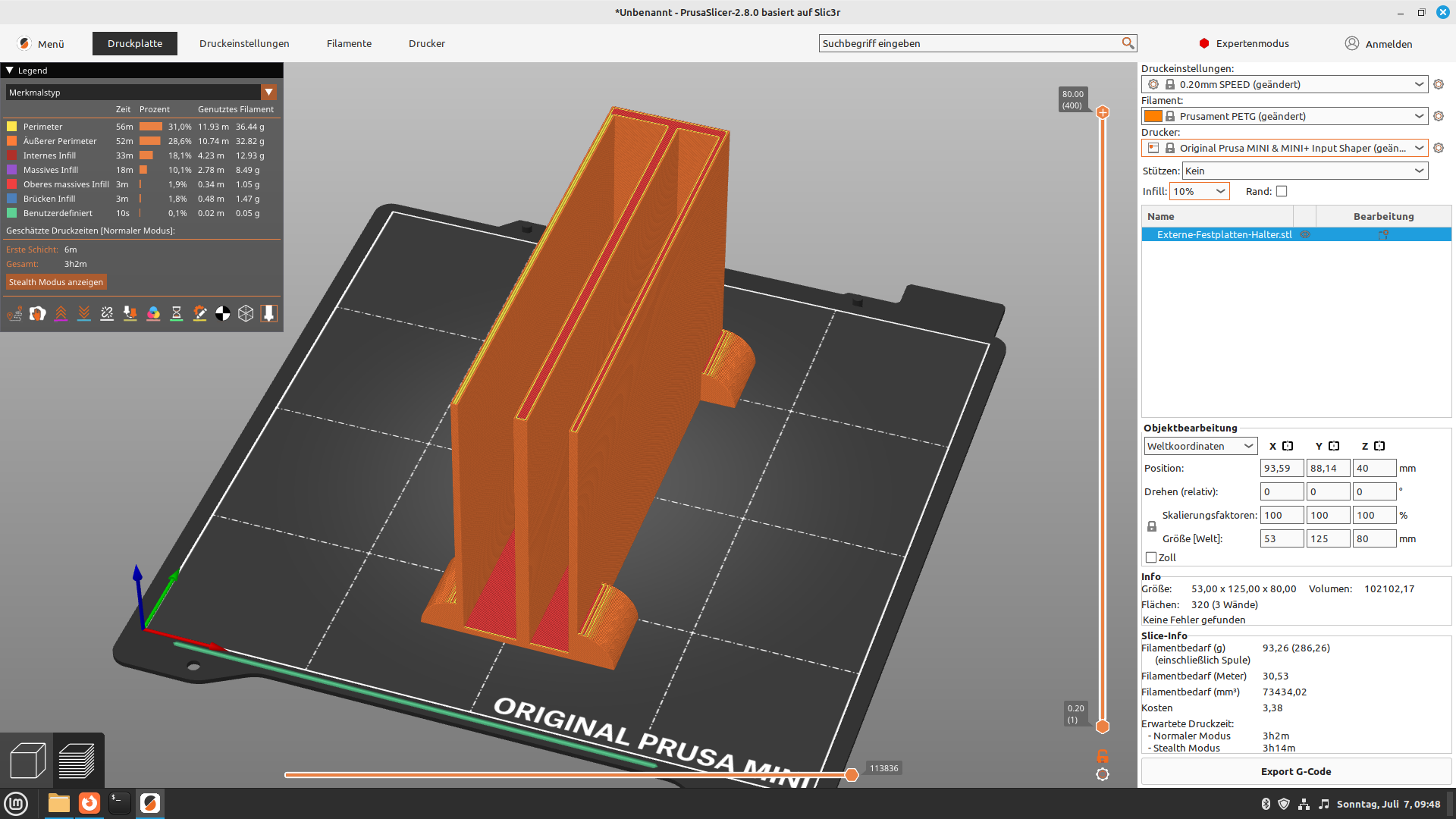1456x819 pixels.
Task: Click the Bearbeitung column header
Action: (x=1383, y=216)
